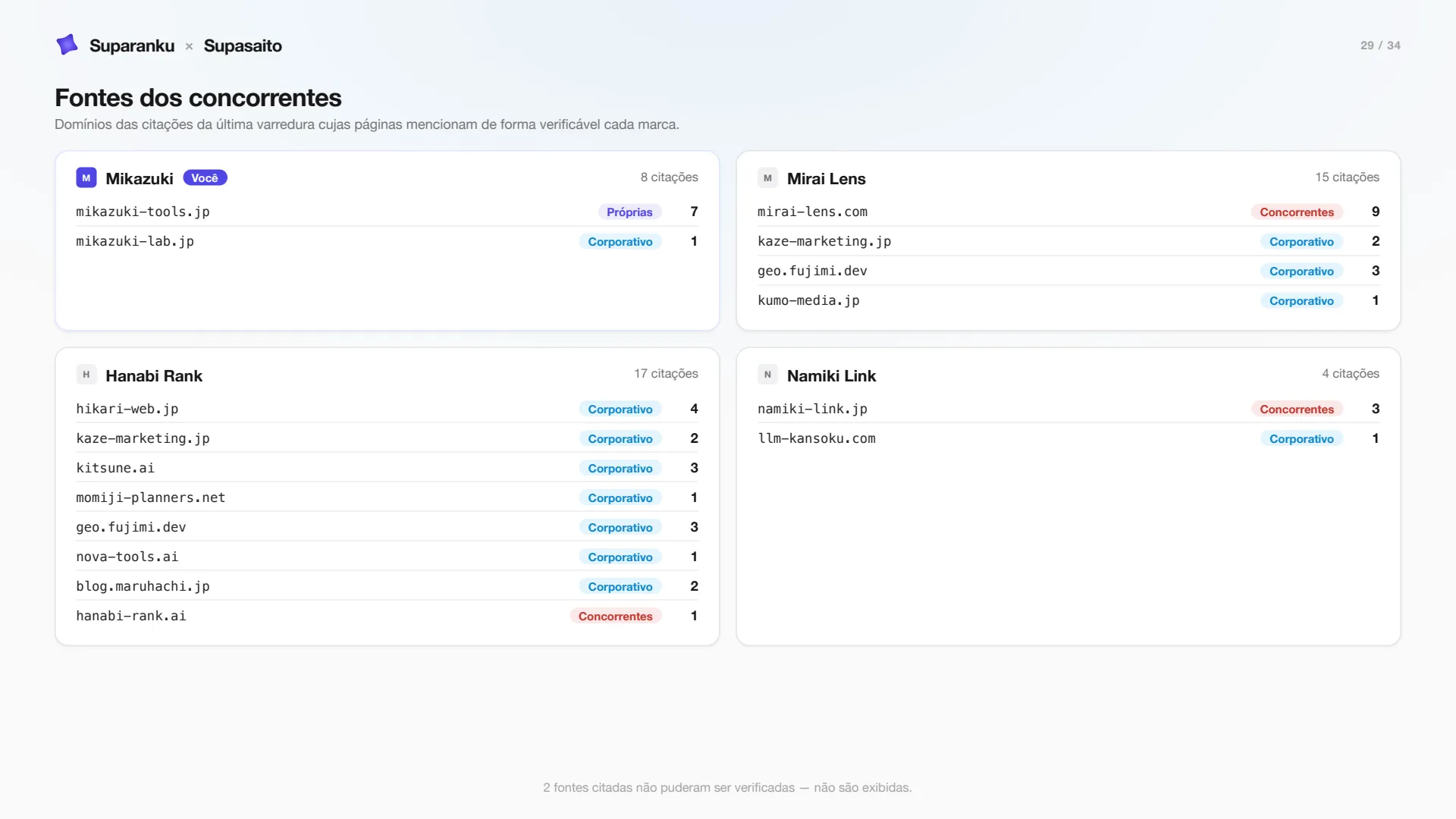1456x819 pixels.
Task: Open the kitsune.ai domain link
Action: [x=115, y=468]
